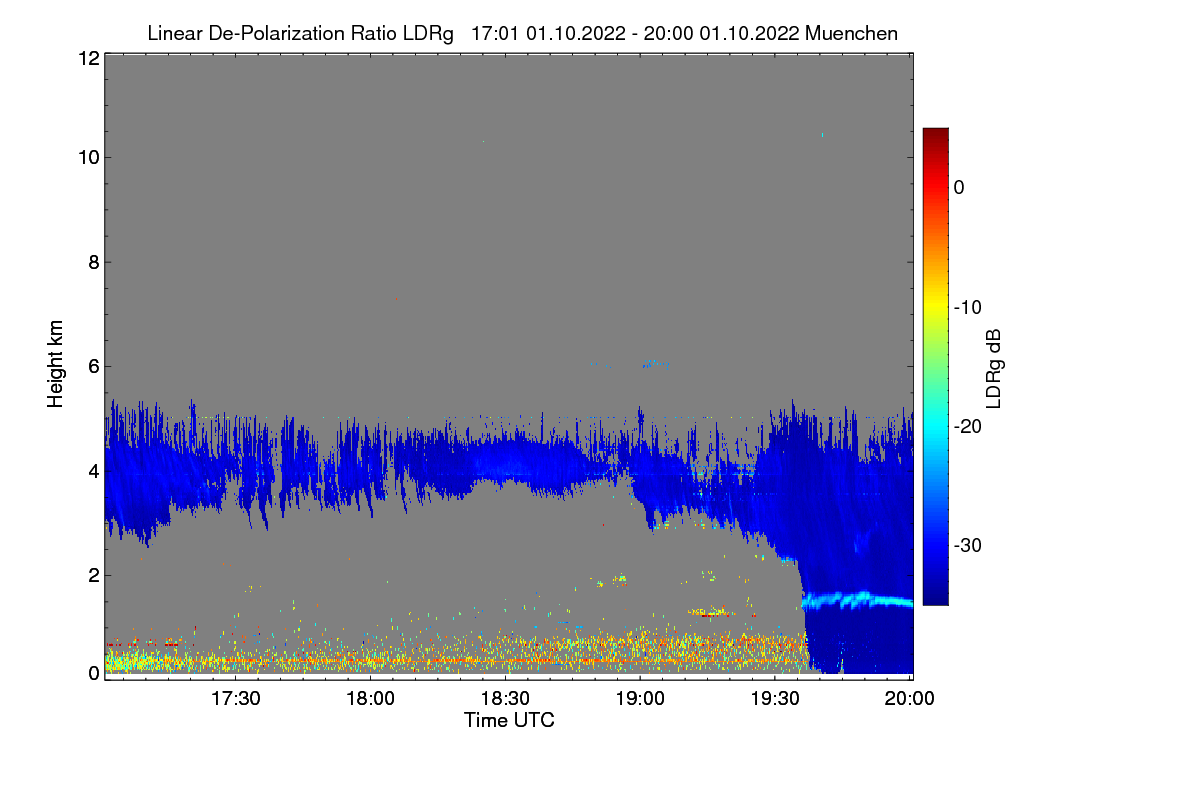This screenshot has height=800, width=1200.
Task: Click the 20:00 time tick label
Action: coord(910,698)
